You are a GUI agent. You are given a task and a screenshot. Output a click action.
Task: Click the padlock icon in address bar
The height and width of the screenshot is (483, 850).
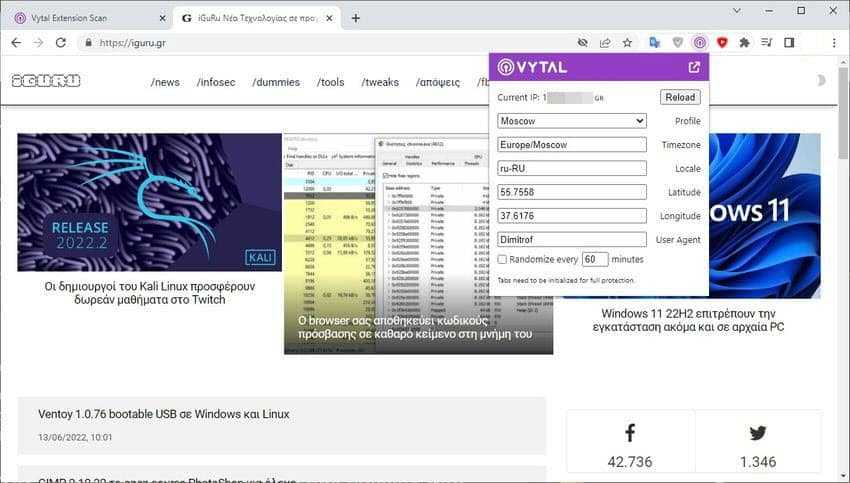pyautogui.click(x=88, y=42)
